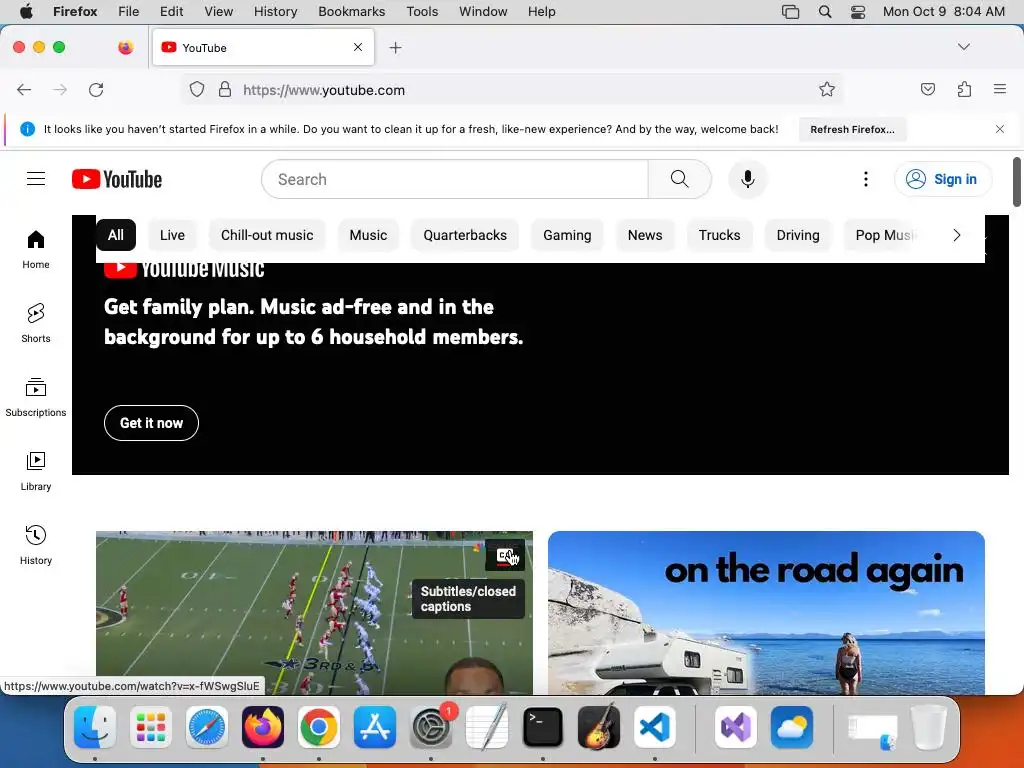Focus the YouTube Search field
Image resolution: width=1024 pixels, height=768 pixels.
tap(455, 179)
